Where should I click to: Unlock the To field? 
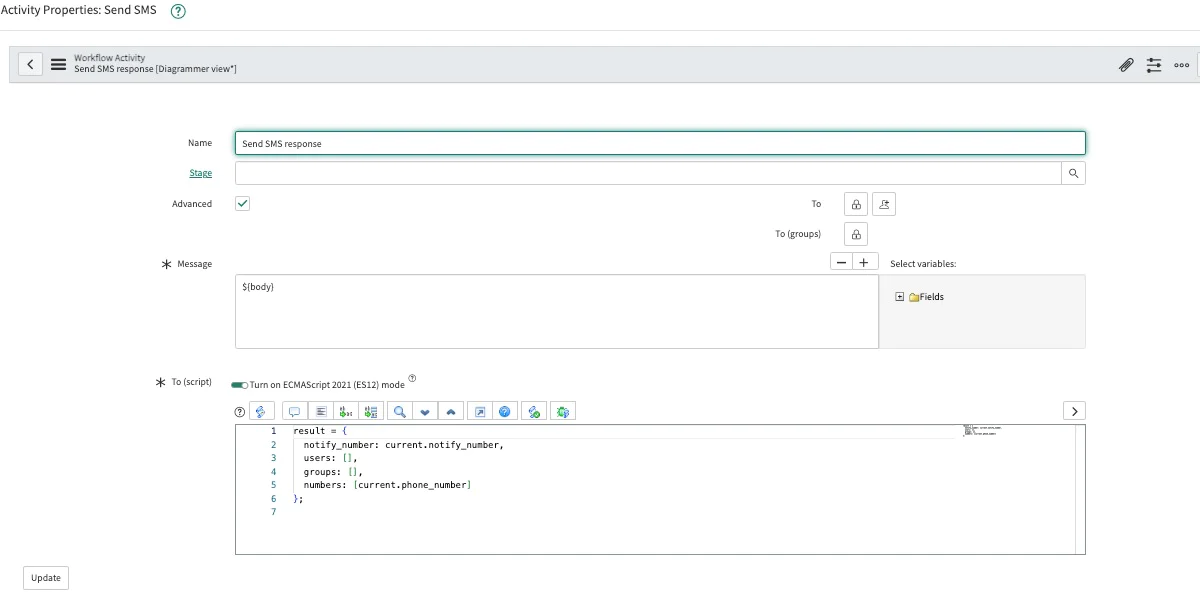(x=856, y=204)
